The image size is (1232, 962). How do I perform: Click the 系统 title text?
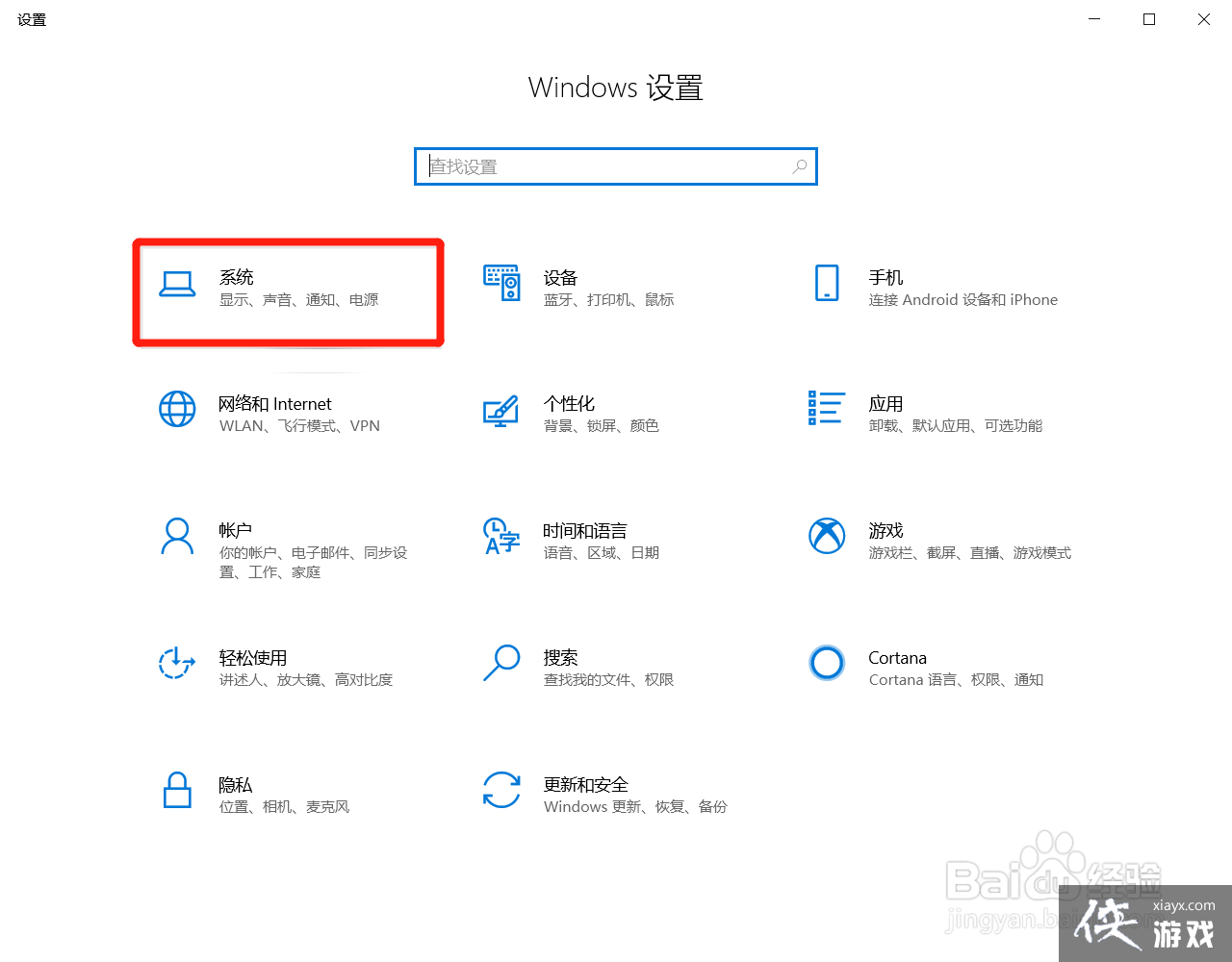237,277
